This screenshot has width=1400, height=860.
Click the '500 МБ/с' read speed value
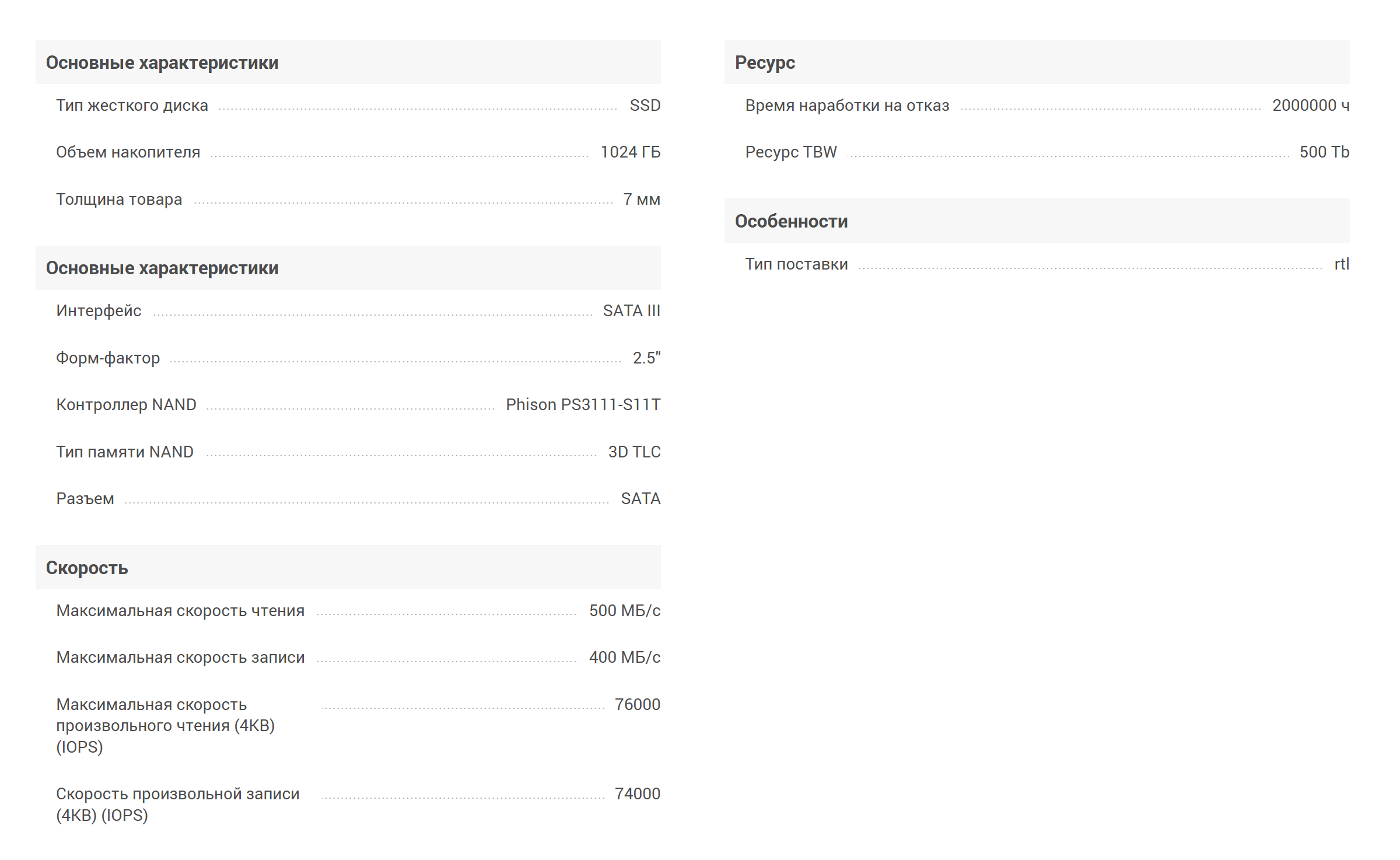625,611
